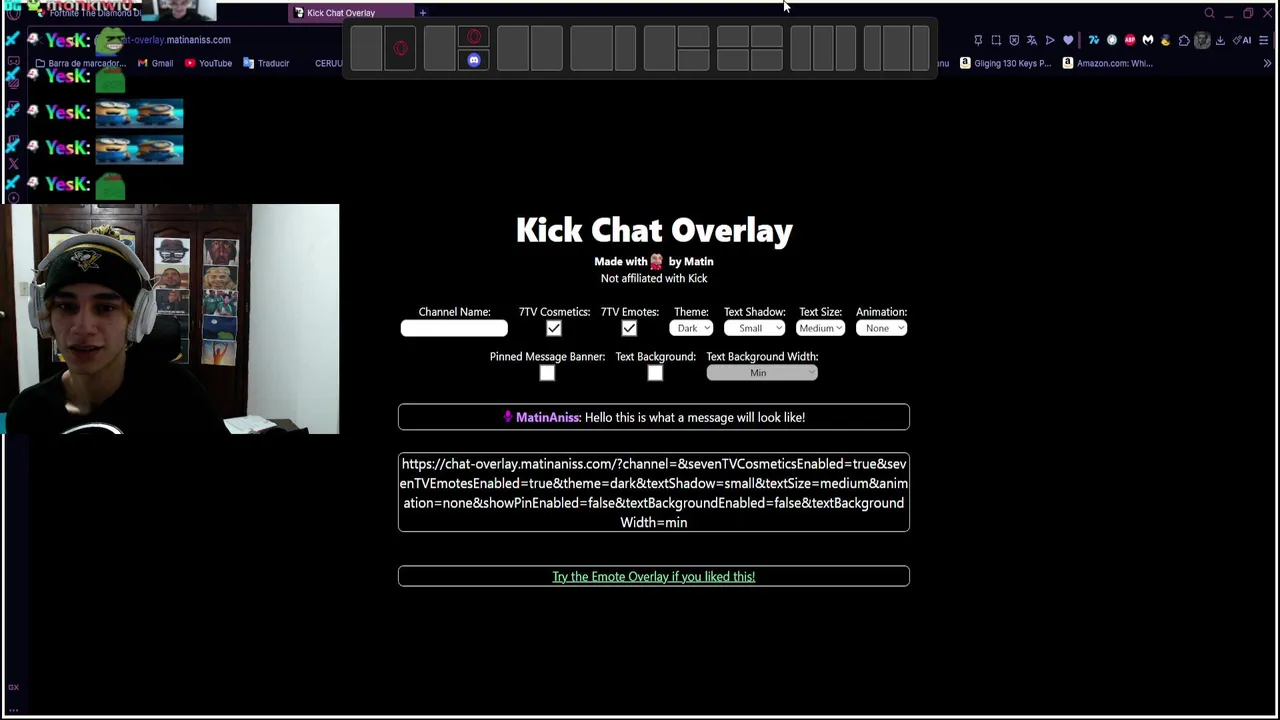Viewport: 1280px width, 720px height.
Task: Open the Gliging 130 Keys bookmark
Action: 1005,63
